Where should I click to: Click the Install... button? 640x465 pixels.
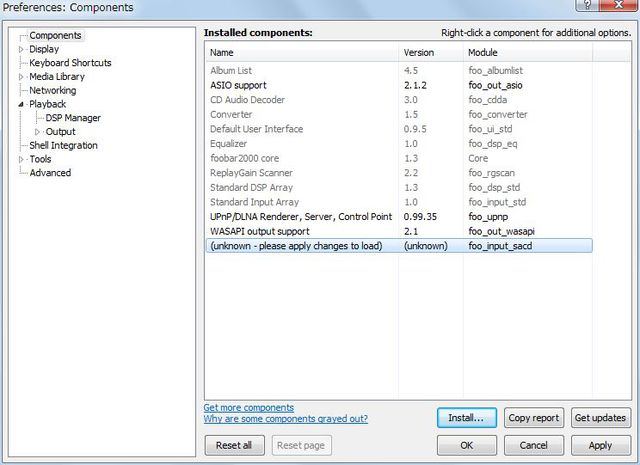(467, 418)
